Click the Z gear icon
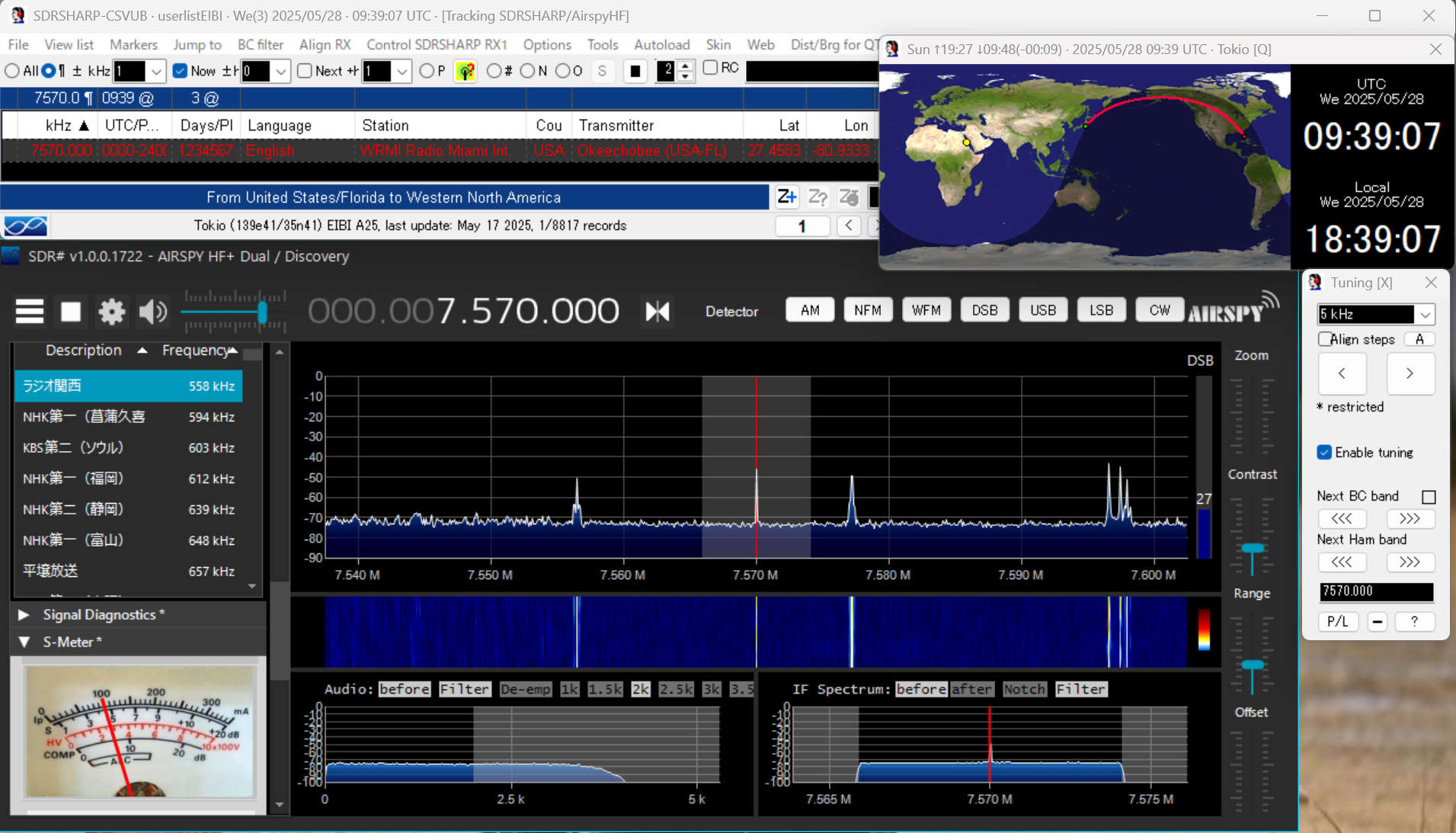 point(849,197)
